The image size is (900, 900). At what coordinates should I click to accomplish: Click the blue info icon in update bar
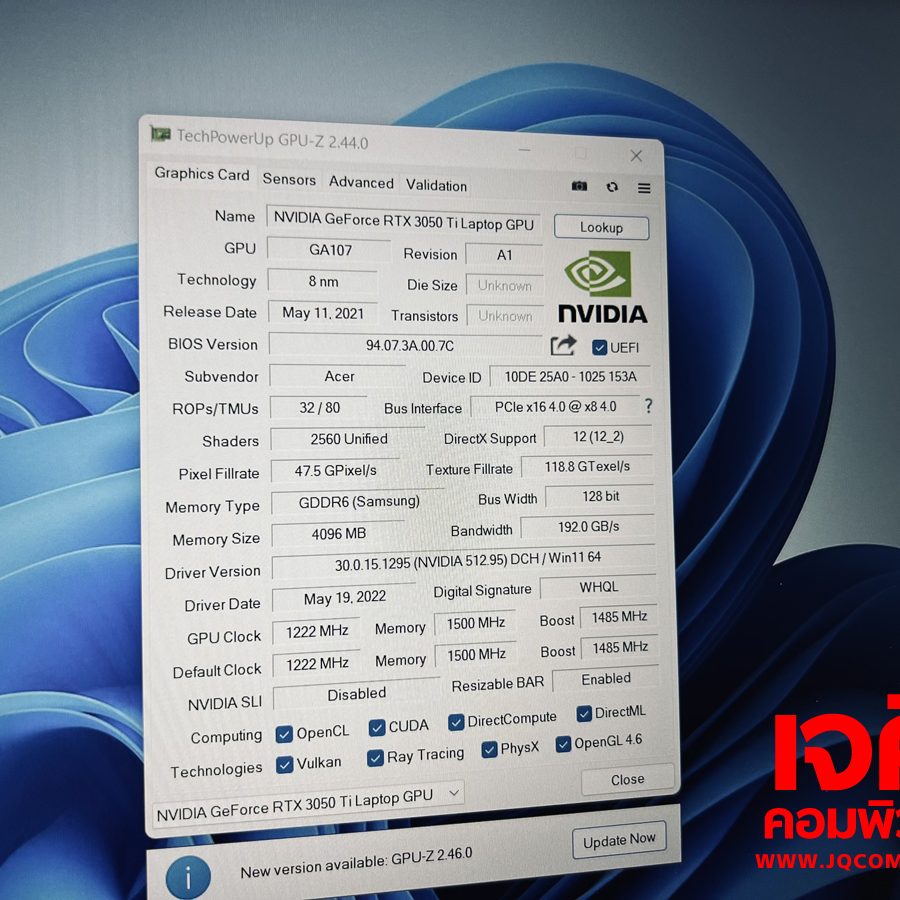click(x=188, y=876)
